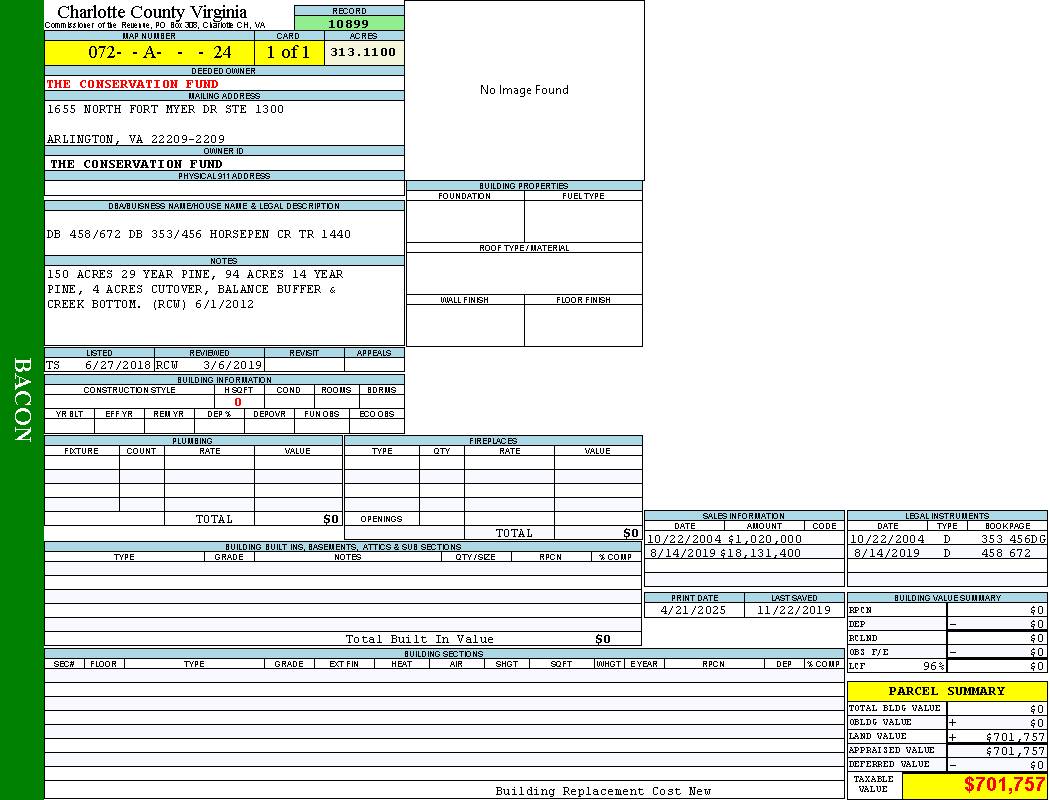Click the 8/14/2019 sale for $18,131,400
Image resolution: width=1050 pixels, height=800 pixels.
tap(725, 553)
